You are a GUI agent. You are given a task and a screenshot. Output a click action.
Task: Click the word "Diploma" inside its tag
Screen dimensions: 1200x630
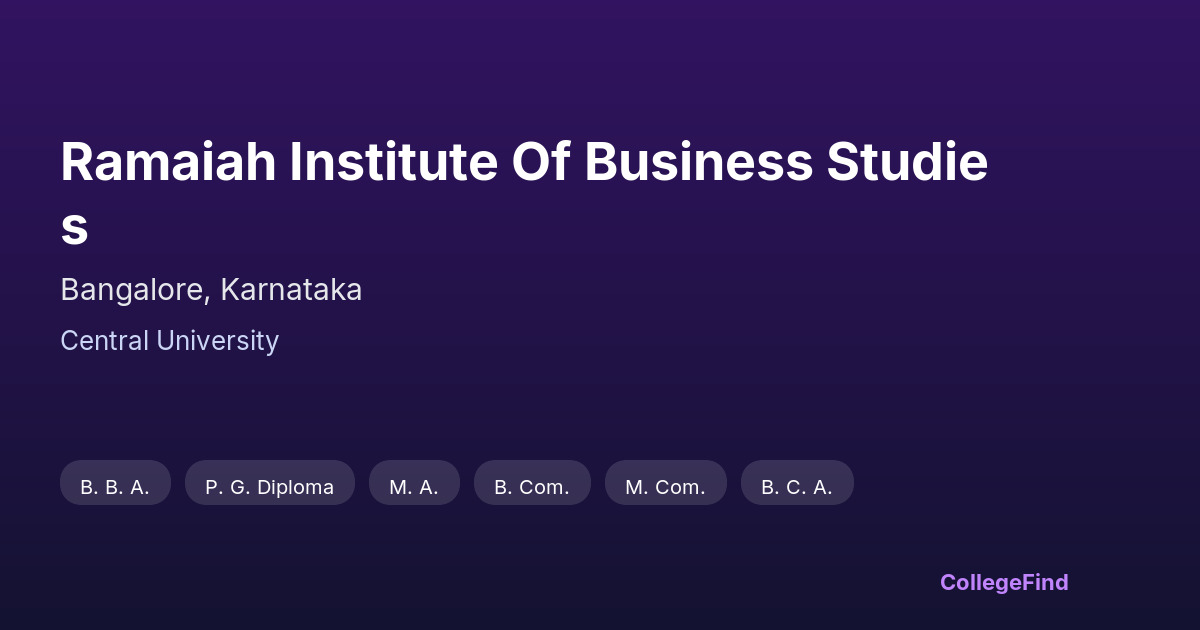click(296, 487)
